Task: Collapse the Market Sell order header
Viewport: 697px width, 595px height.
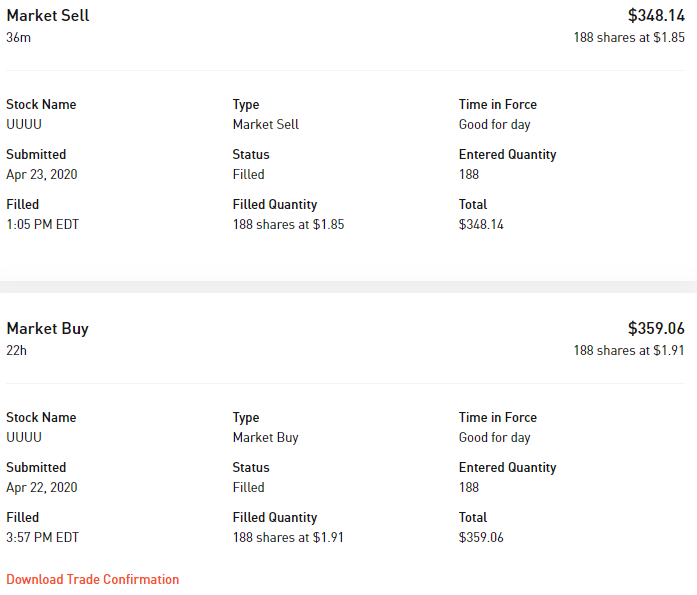Action: 48,16
